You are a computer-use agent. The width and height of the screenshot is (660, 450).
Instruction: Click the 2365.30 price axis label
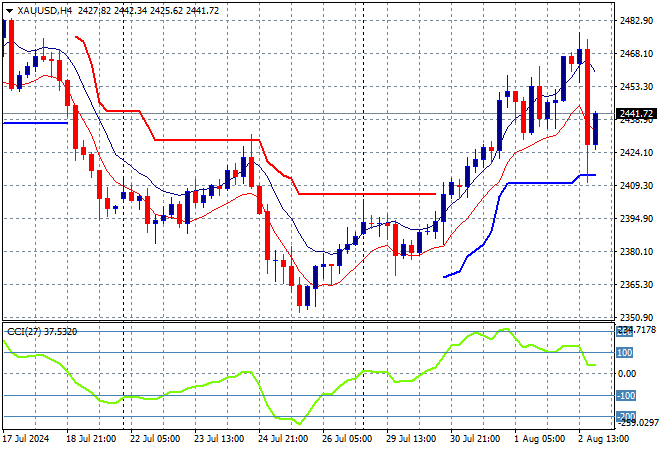[636, 285]
